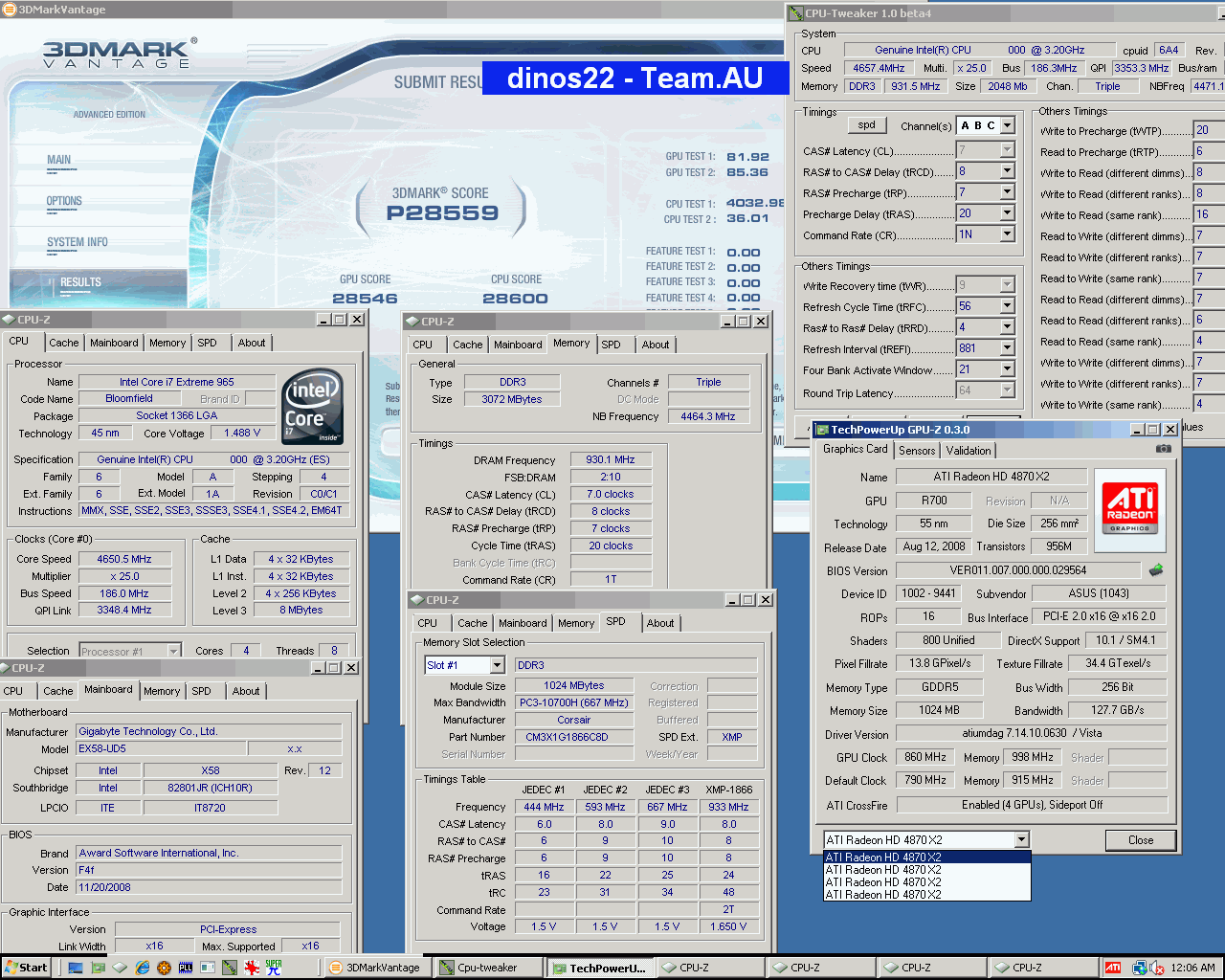Click the spd button in CPU-Tweaker
Image resolution: width=1225 pixels, height=980 pixels.
[x=867, y=125]
